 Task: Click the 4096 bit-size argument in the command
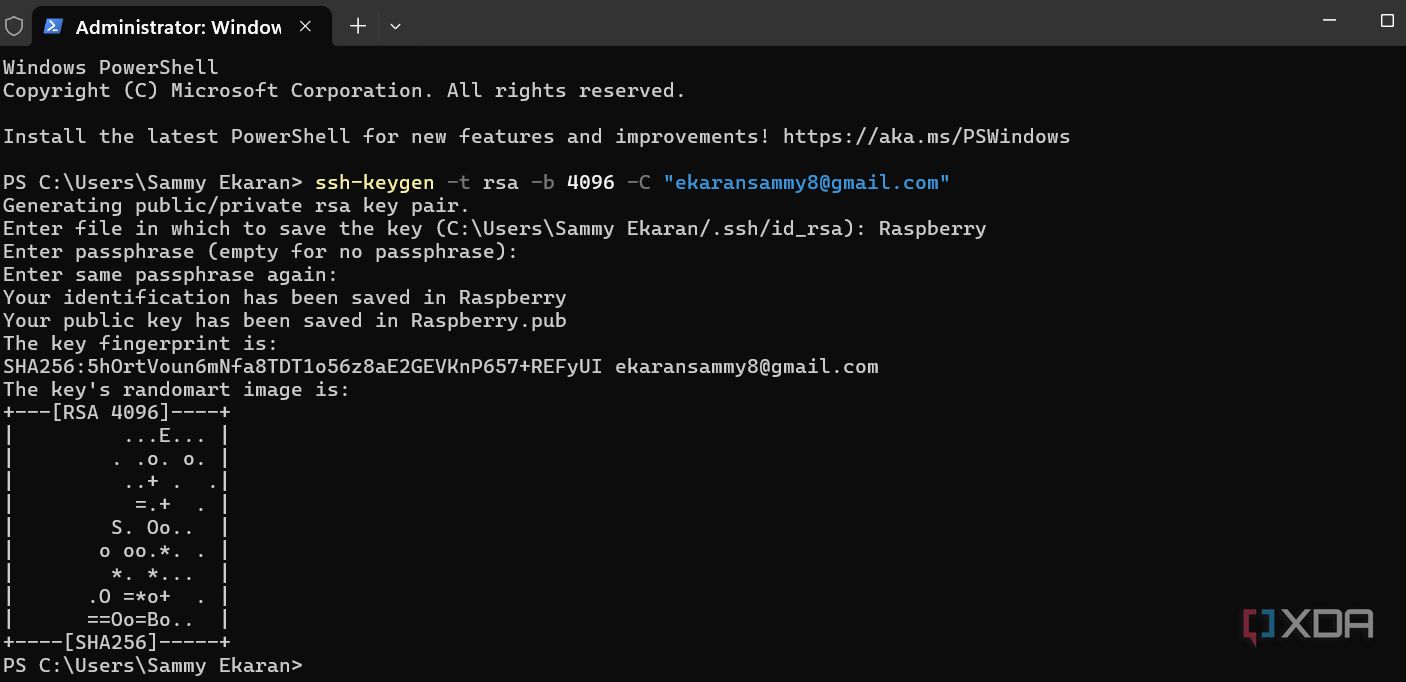(x=590, y=182)
